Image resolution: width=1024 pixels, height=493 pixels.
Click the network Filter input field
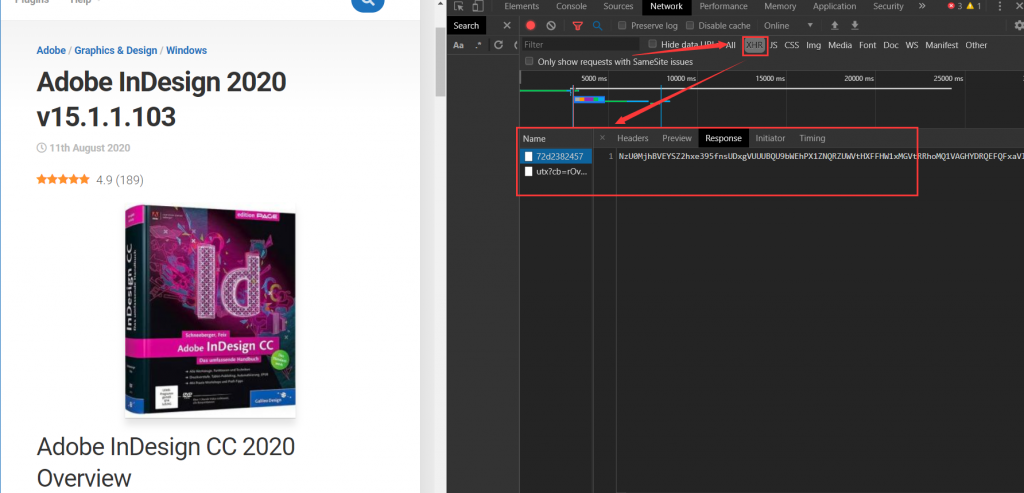click(580, 44)
